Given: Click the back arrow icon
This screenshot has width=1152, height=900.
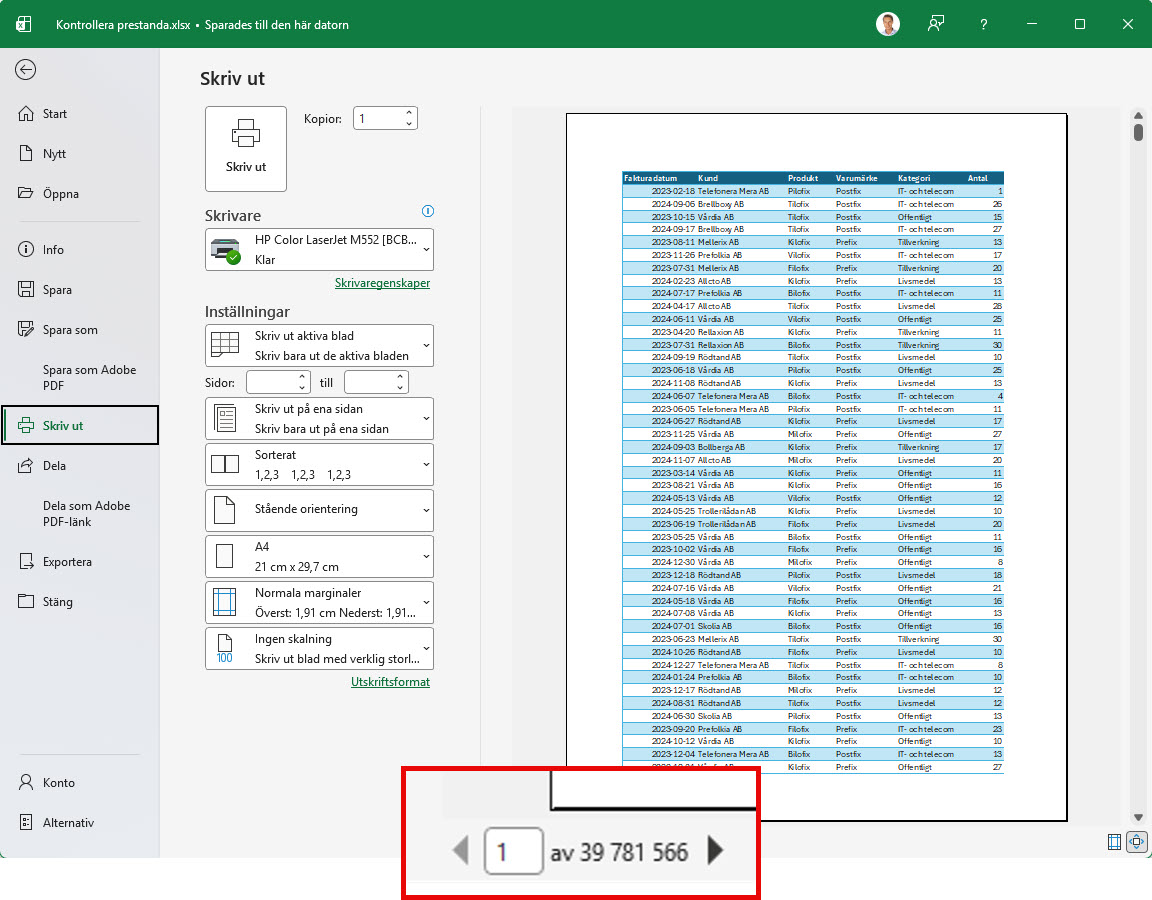Looking at the screenshot, I should 26,69.
